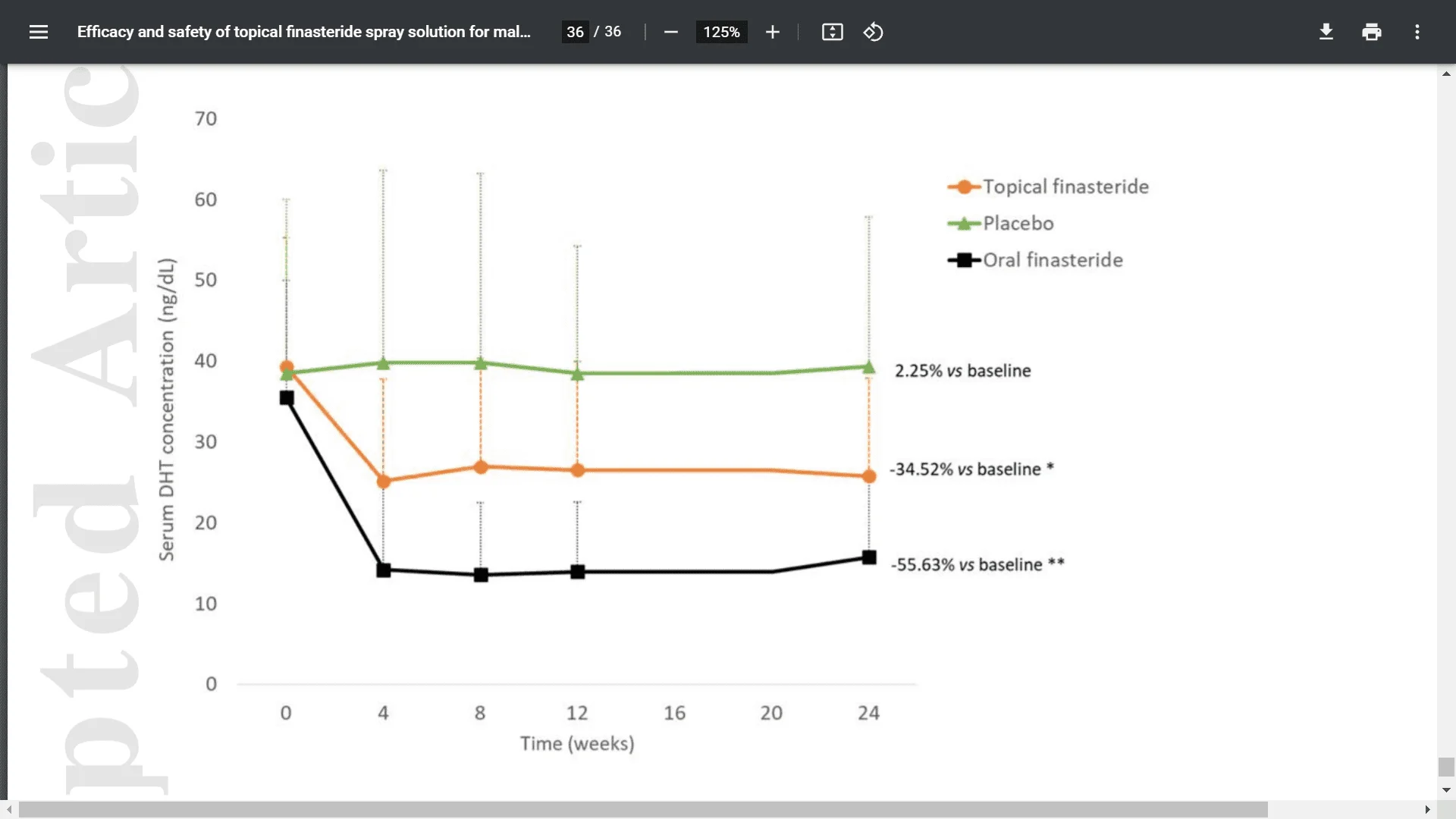The image size is (1456, 819).
Task: Click the x-axis value 24
Action: pyautogui.click(x=868, y=713)
